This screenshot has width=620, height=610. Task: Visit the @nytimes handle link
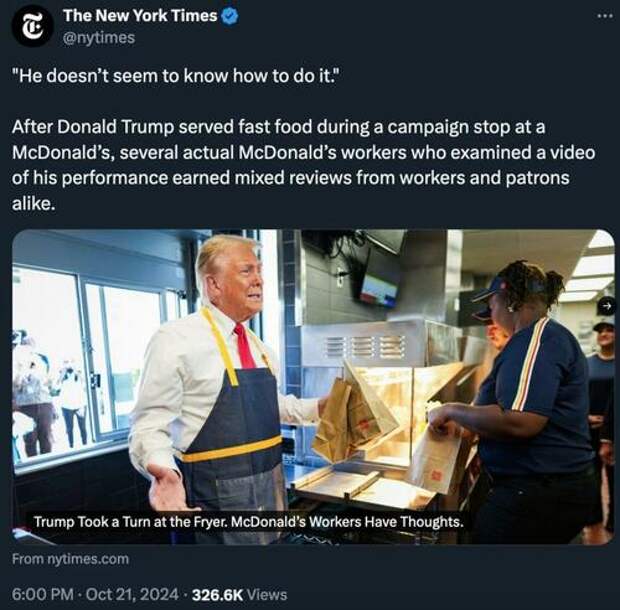click(x=99, y=38)
